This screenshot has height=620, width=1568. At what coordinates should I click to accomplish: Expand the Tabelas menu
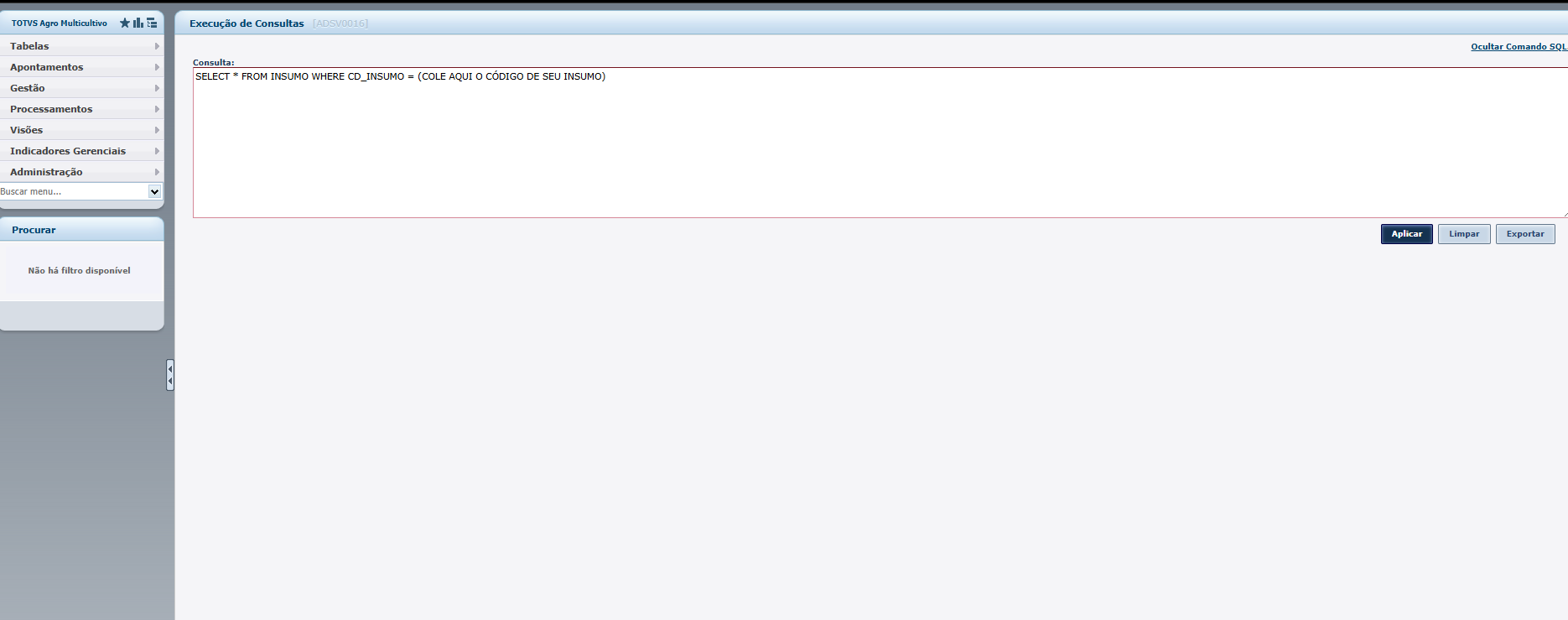[82, 46]
